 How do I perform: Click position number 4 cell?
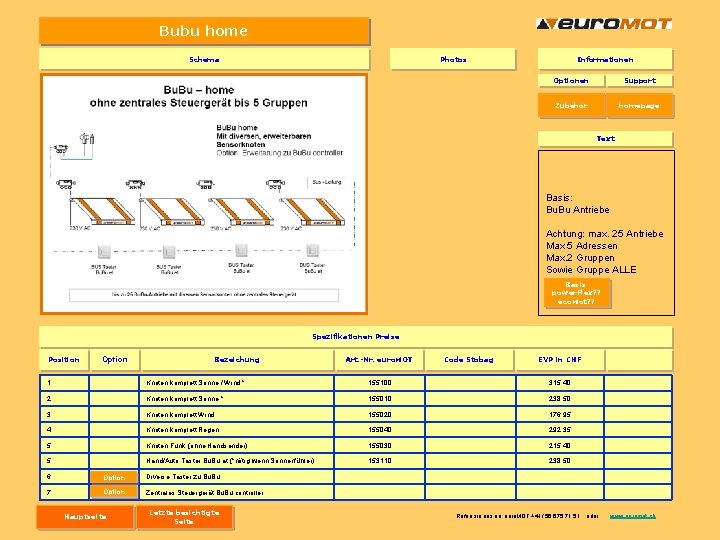64,430
